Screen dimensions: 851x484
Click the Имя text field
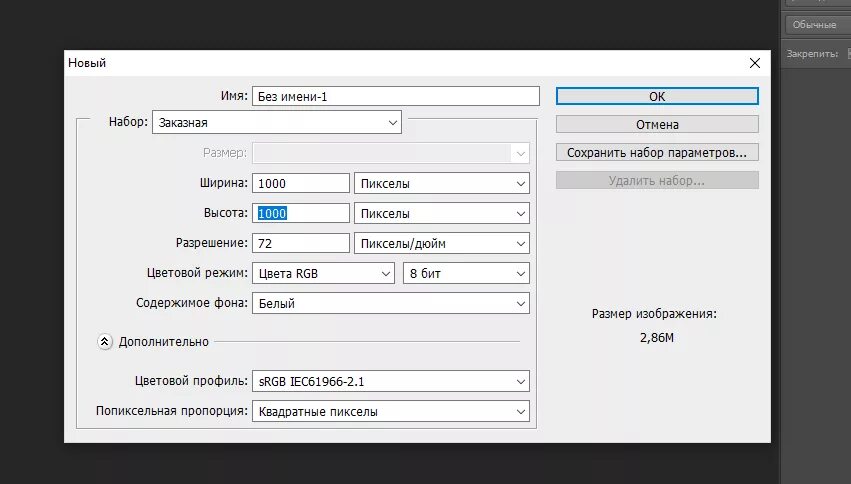click(396, 96)
